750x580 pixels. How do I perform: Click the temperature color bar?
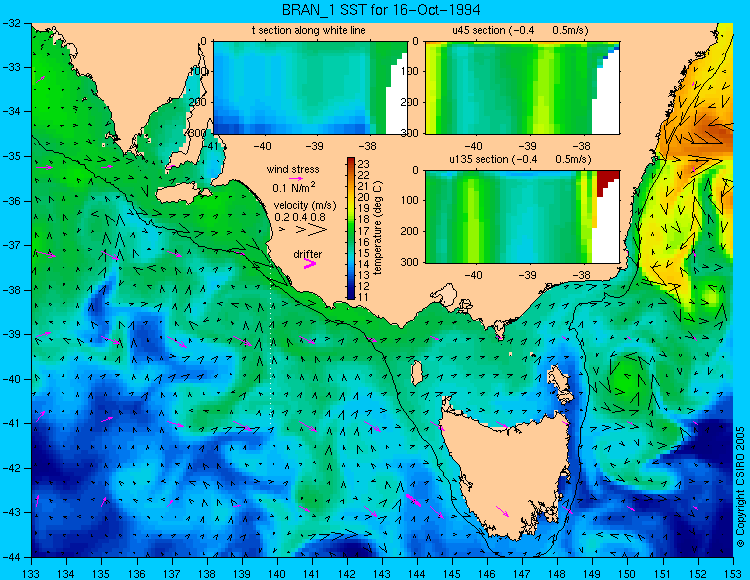click(351, 229)
